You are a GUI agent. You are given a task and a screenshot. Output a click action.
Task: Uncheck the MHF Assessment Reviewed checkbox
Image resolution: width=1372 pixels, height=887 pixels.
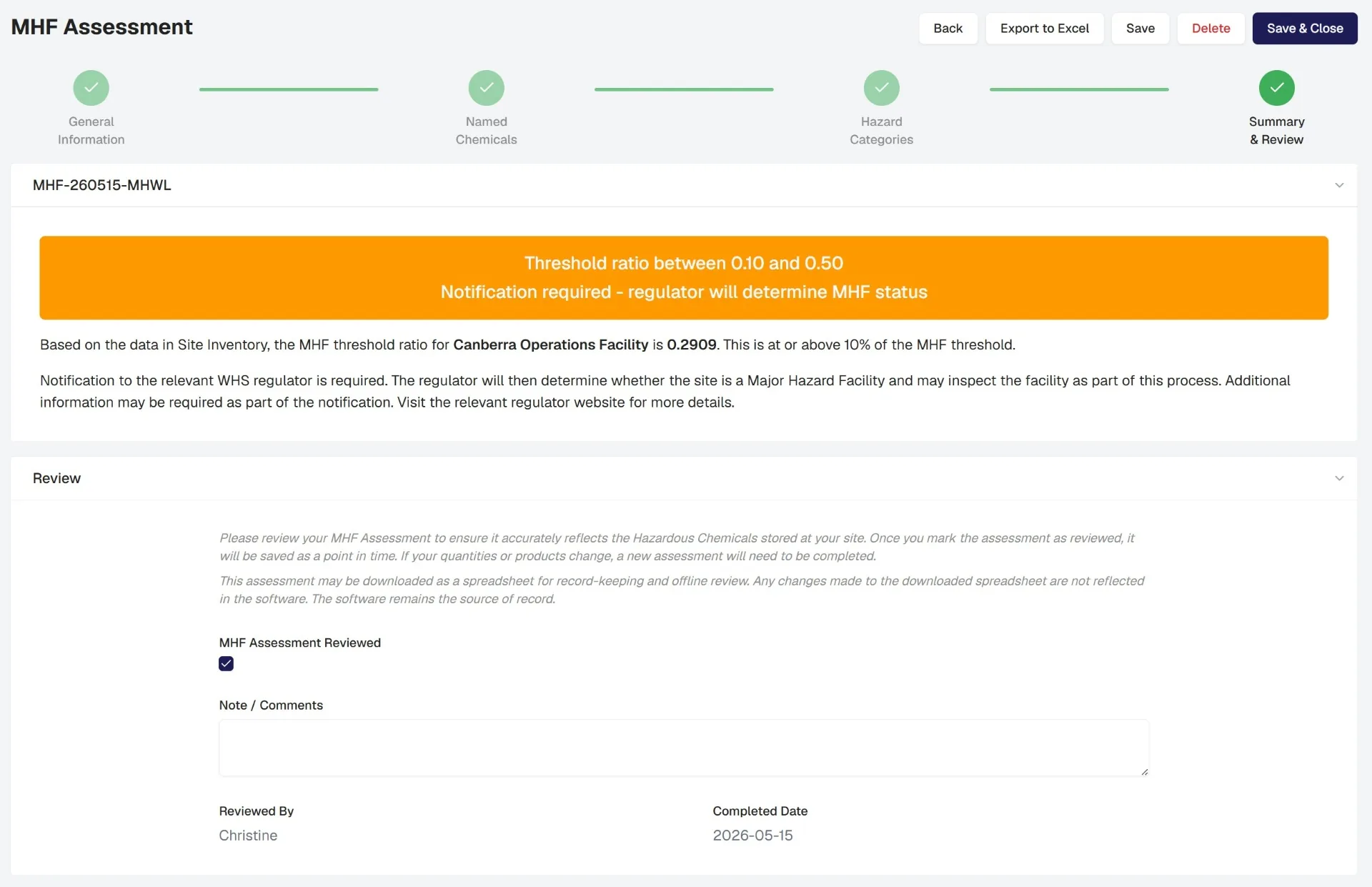pos(226,664)
